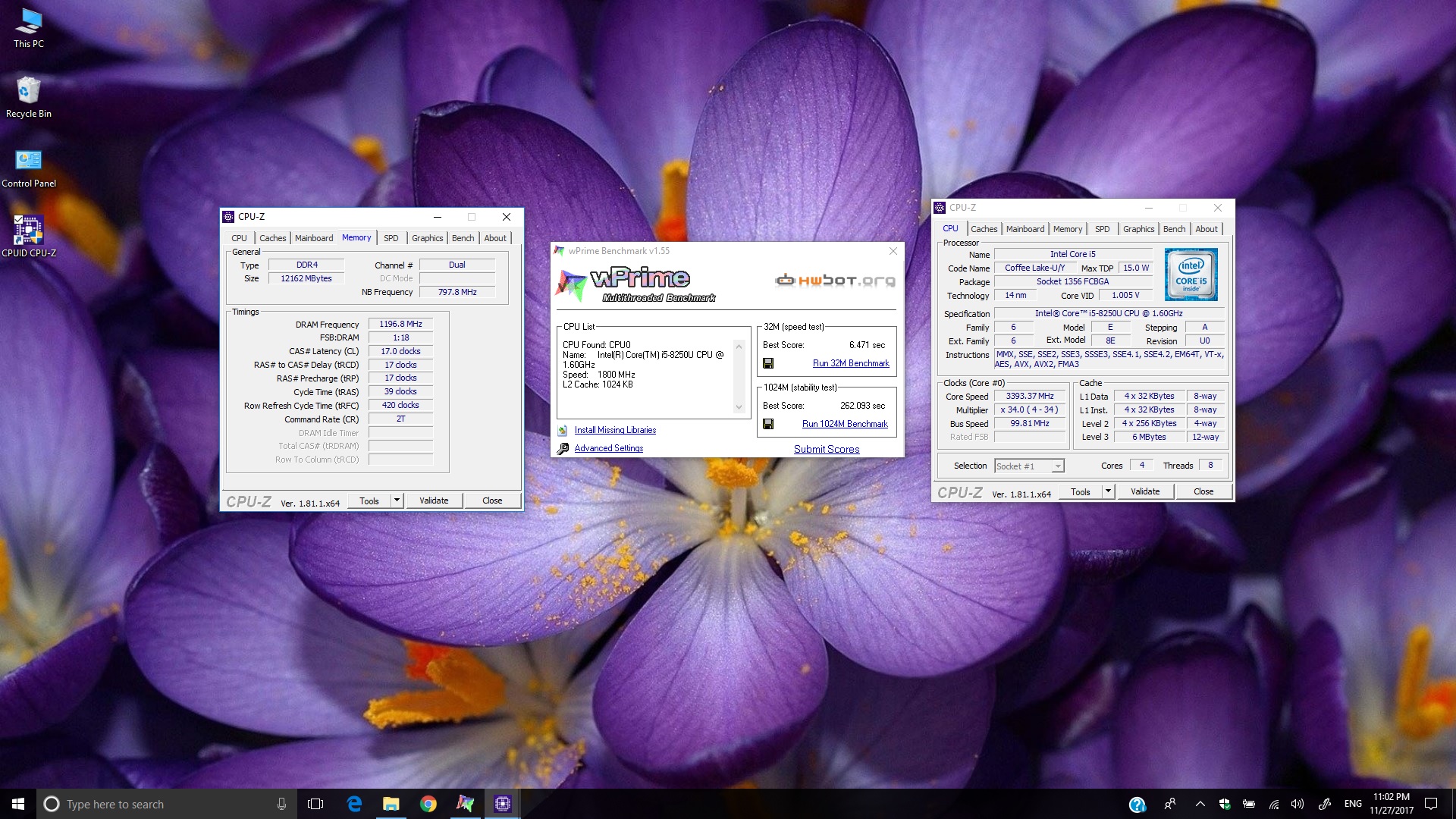
Task: Show hidden tray icons chevron
Action: click(x=1200, y=804)
